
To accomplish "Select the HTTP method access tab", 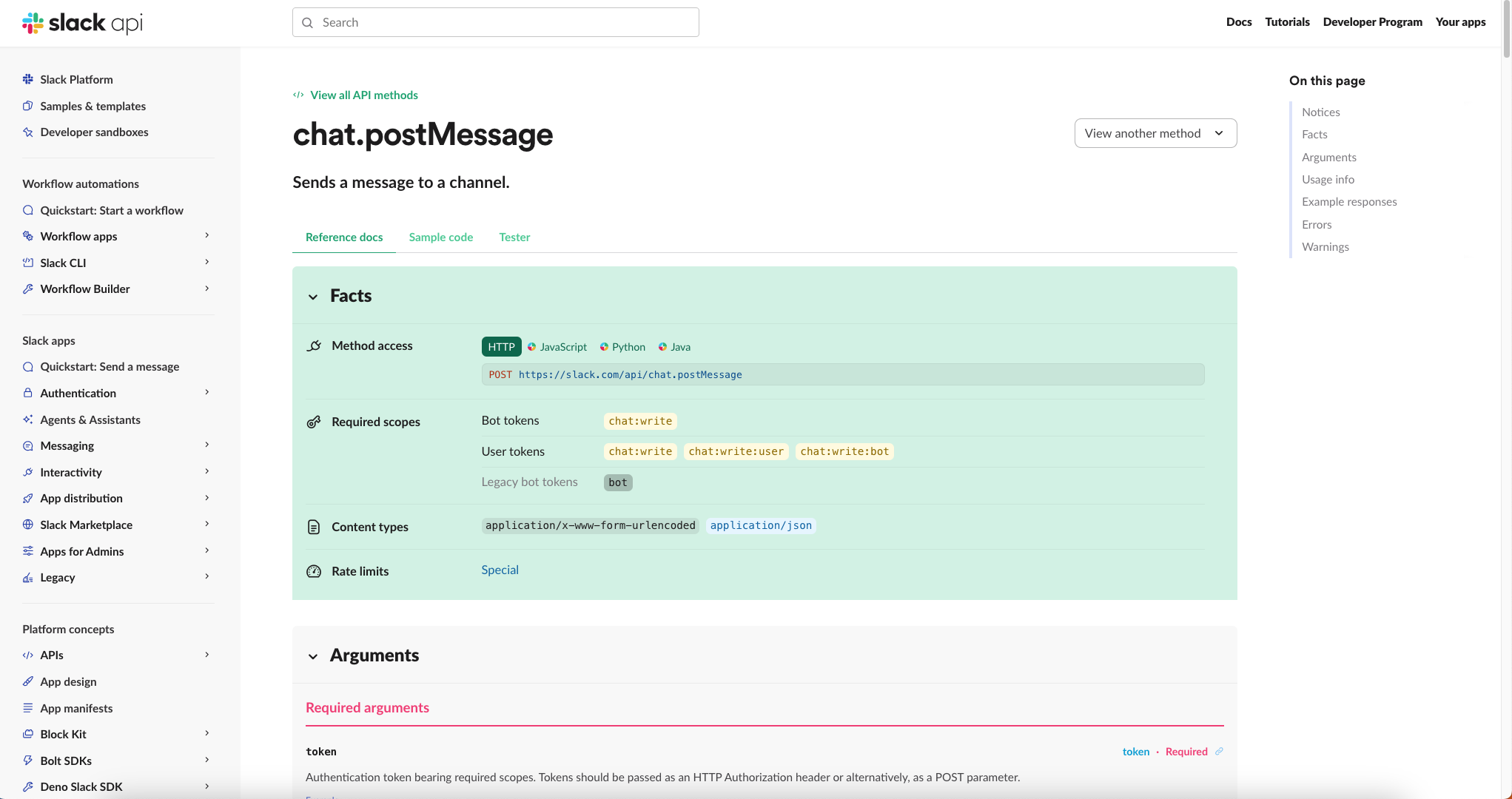I will (501, 347).
